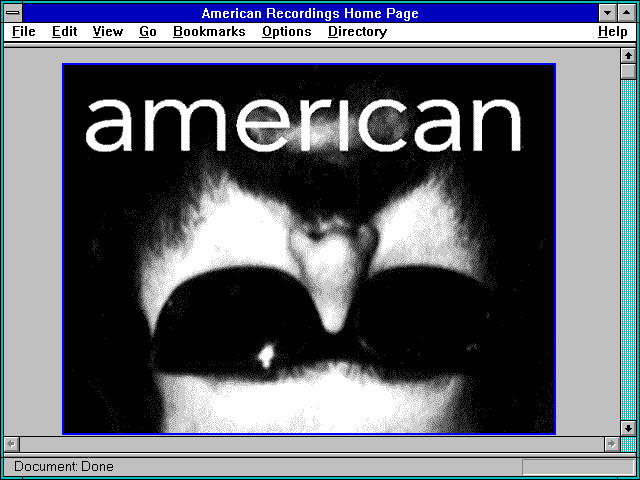Click the vertical scrollbar up arrow

click(628, 56)
